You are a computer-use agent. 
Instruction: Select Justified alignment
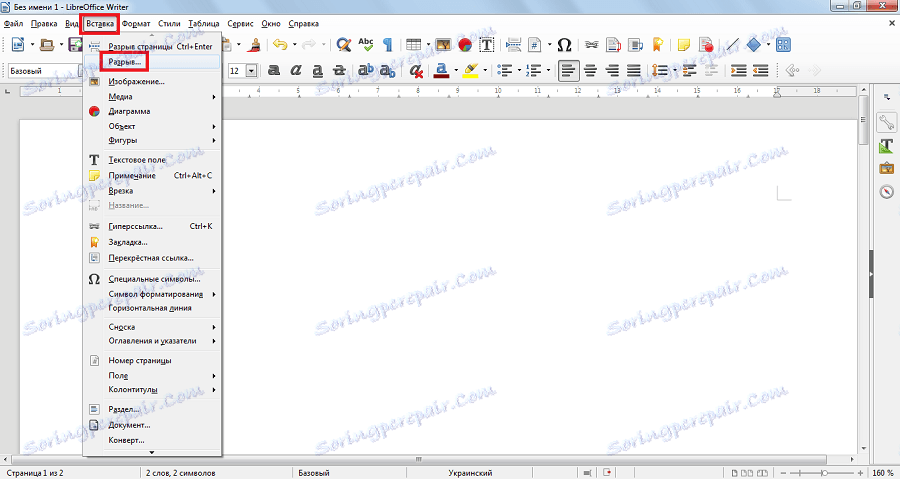634,71
